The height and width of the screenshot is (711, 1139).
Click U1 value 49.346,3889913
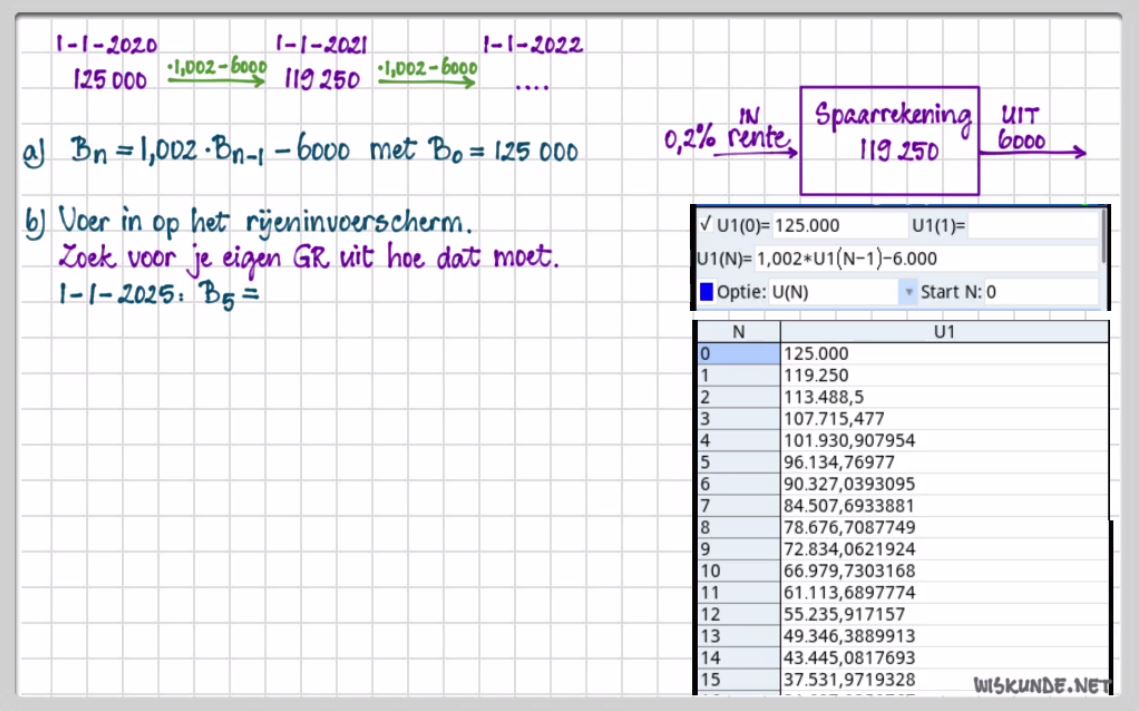coord(849,637)
